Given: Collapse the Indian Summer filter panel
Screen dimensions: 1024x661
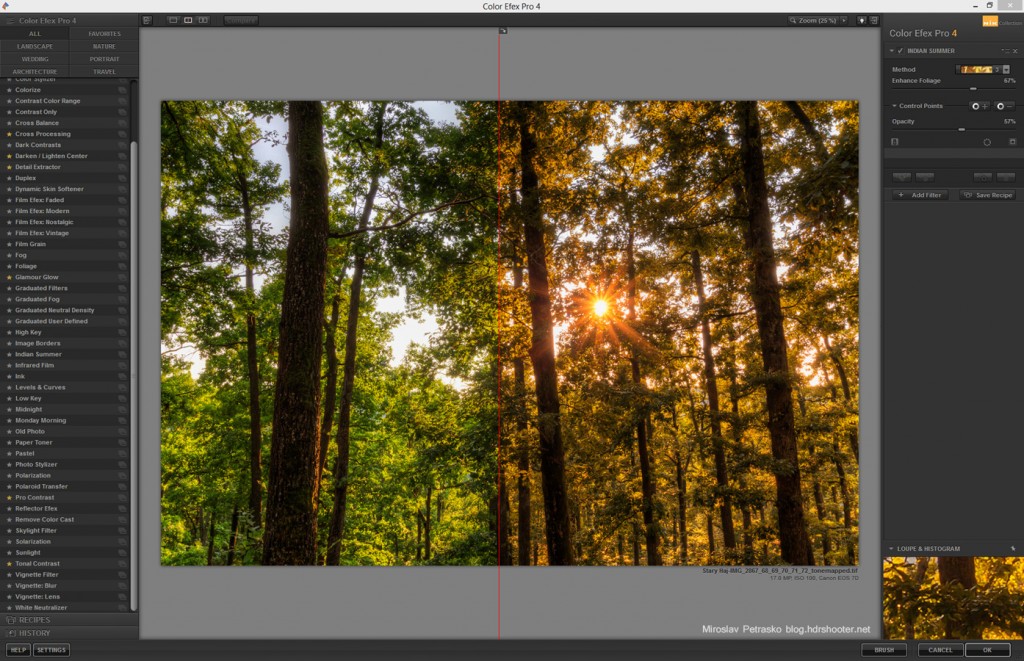Looking at the screenshot, I should (891, 51).
